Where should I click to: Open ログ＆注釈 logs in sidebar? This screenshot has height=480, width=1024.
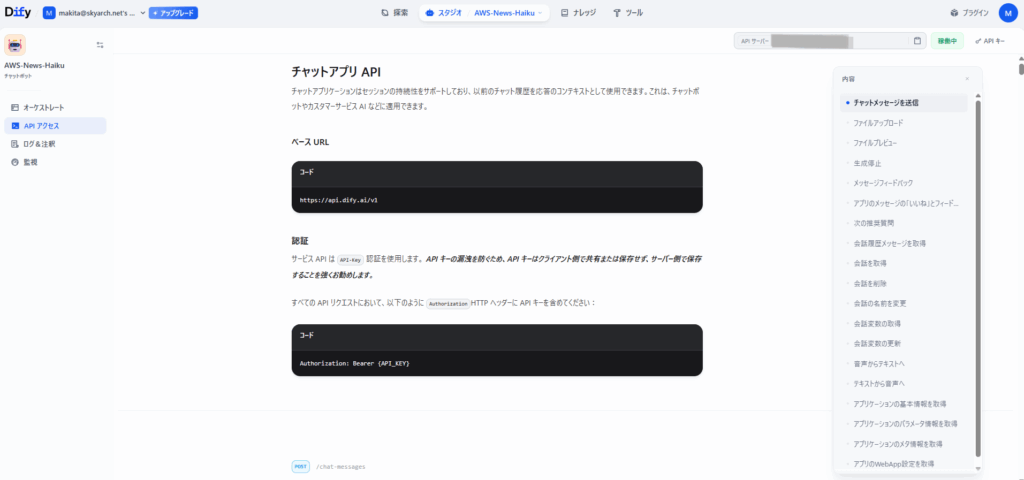[x=40, y=144]
